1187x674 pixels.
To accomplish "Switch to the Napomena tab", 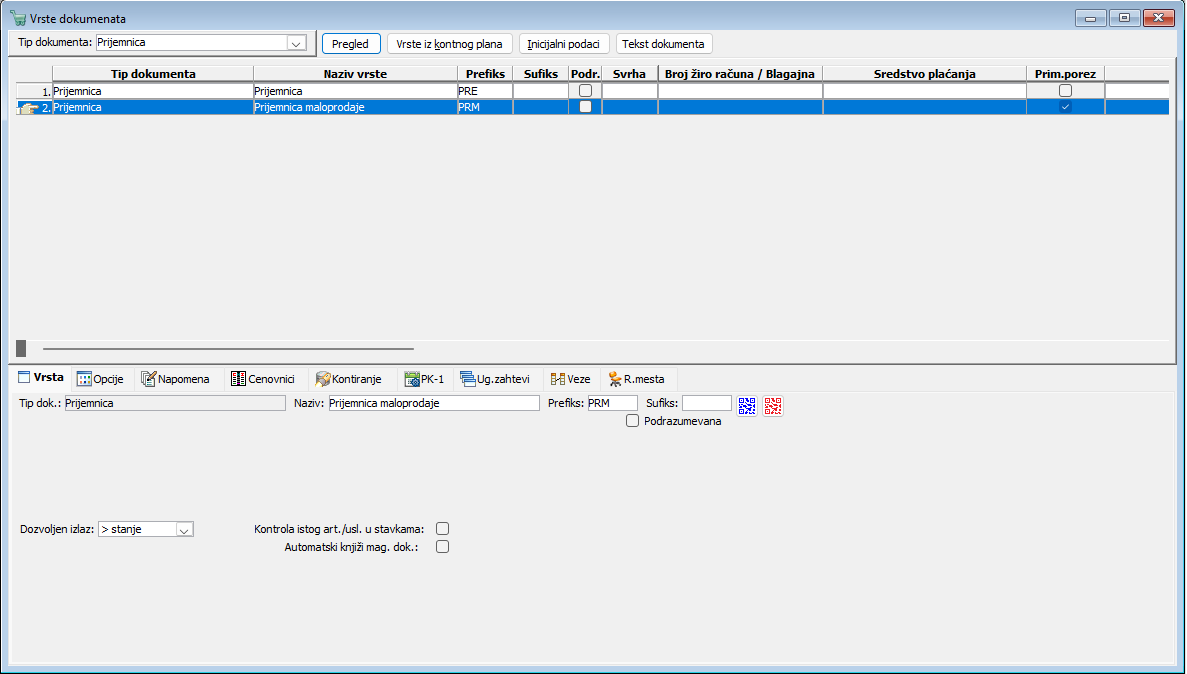I will tap(175, 379).
